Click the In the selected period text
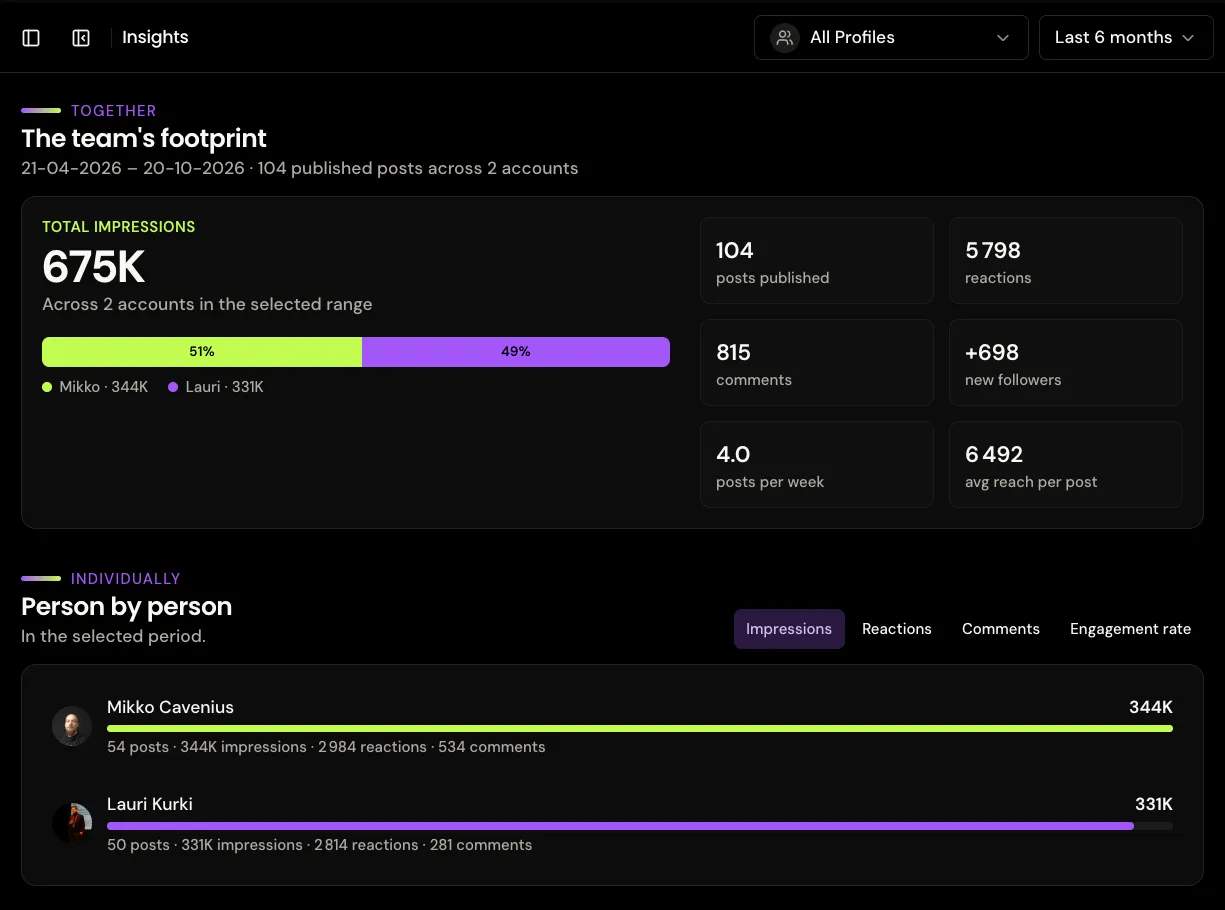The width and height of the screenshot is (1225, 910). [113, 636]
